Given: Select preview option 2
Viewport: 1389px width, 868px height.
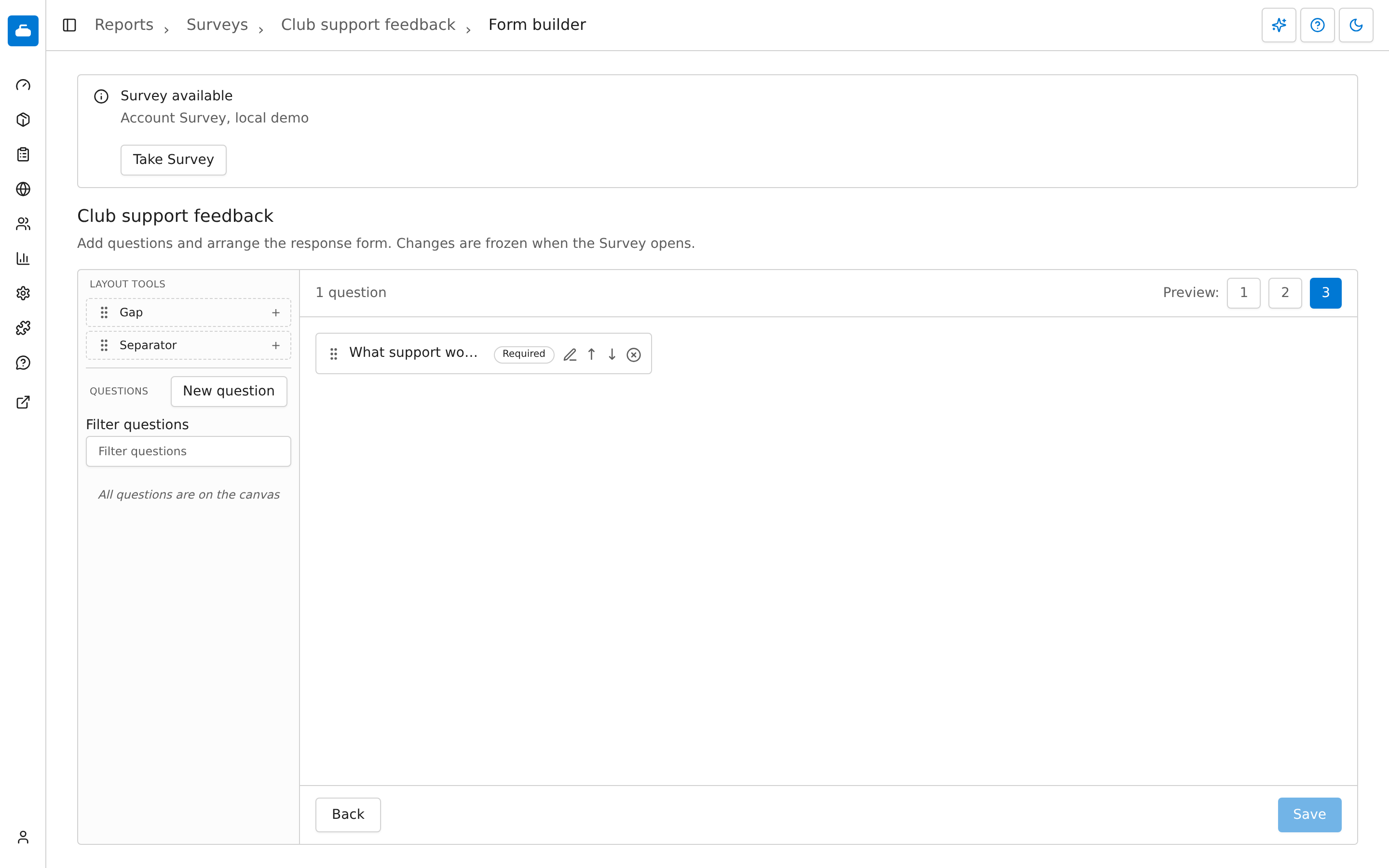Looking at the screenshot, I should coord(1284,293).
